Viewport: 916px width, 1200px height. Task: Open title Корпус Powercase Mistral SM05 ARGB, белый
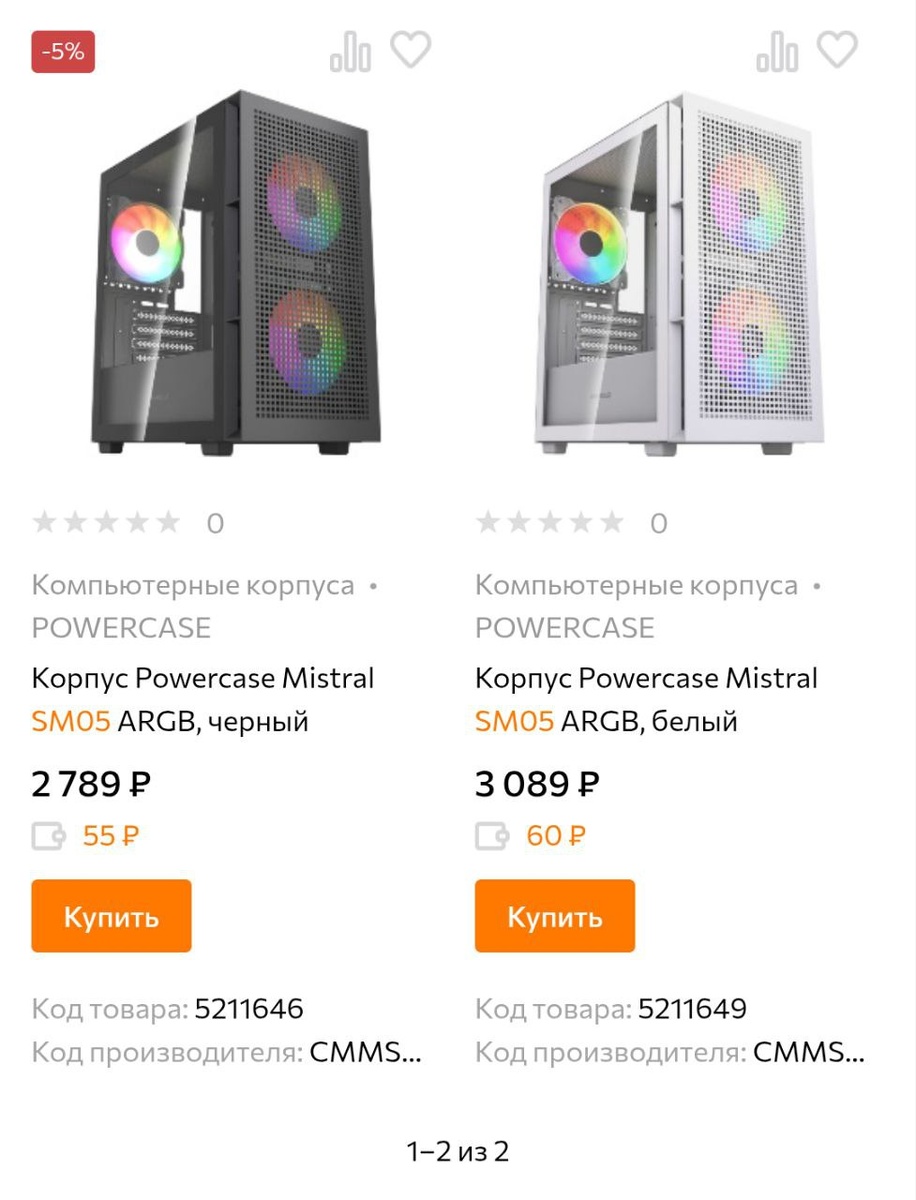pos(646,699)
